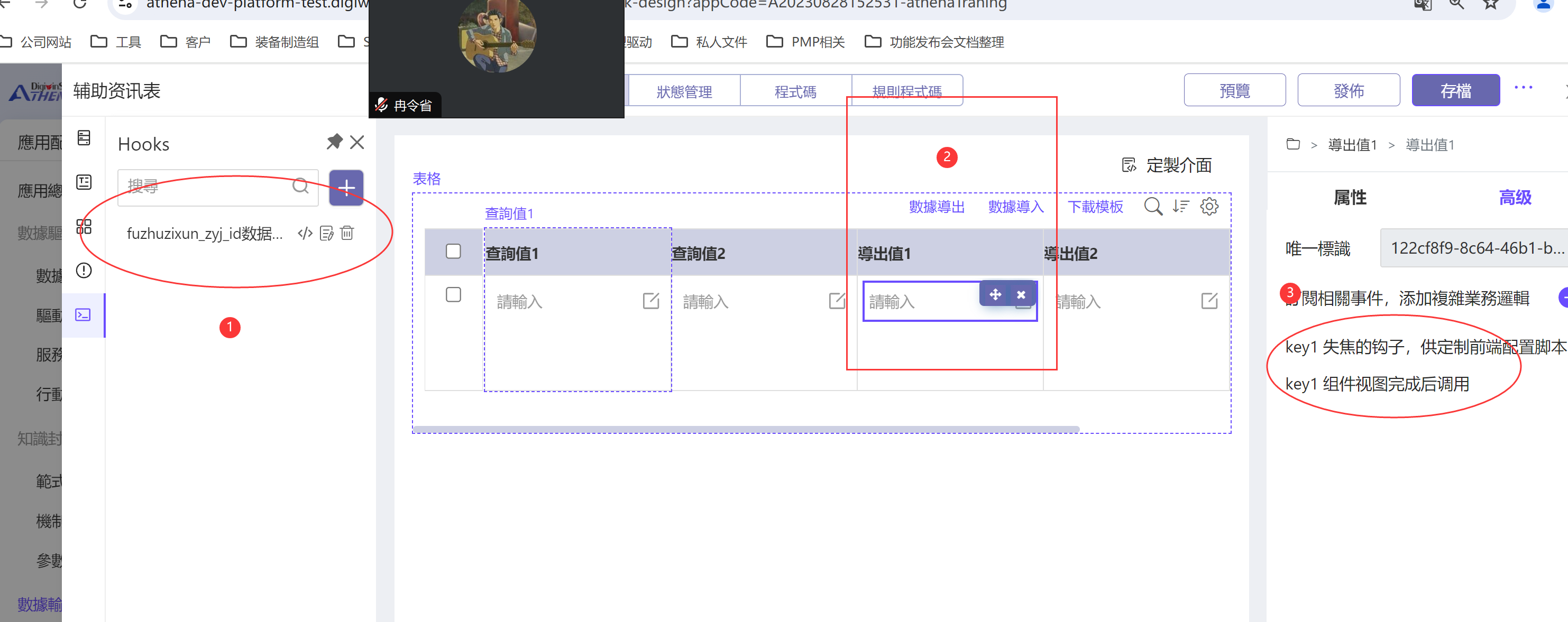Open the more options ellipsis menu
Image resolution: width=1568 pixels, height=622 pixels.
point(1523,88)
